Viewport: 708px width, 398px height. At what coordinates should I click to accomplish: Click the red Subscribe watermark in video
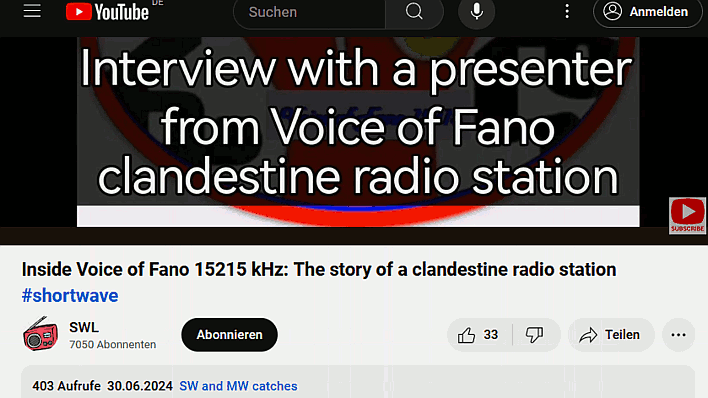pyautogui.click(x=687, y=215)
